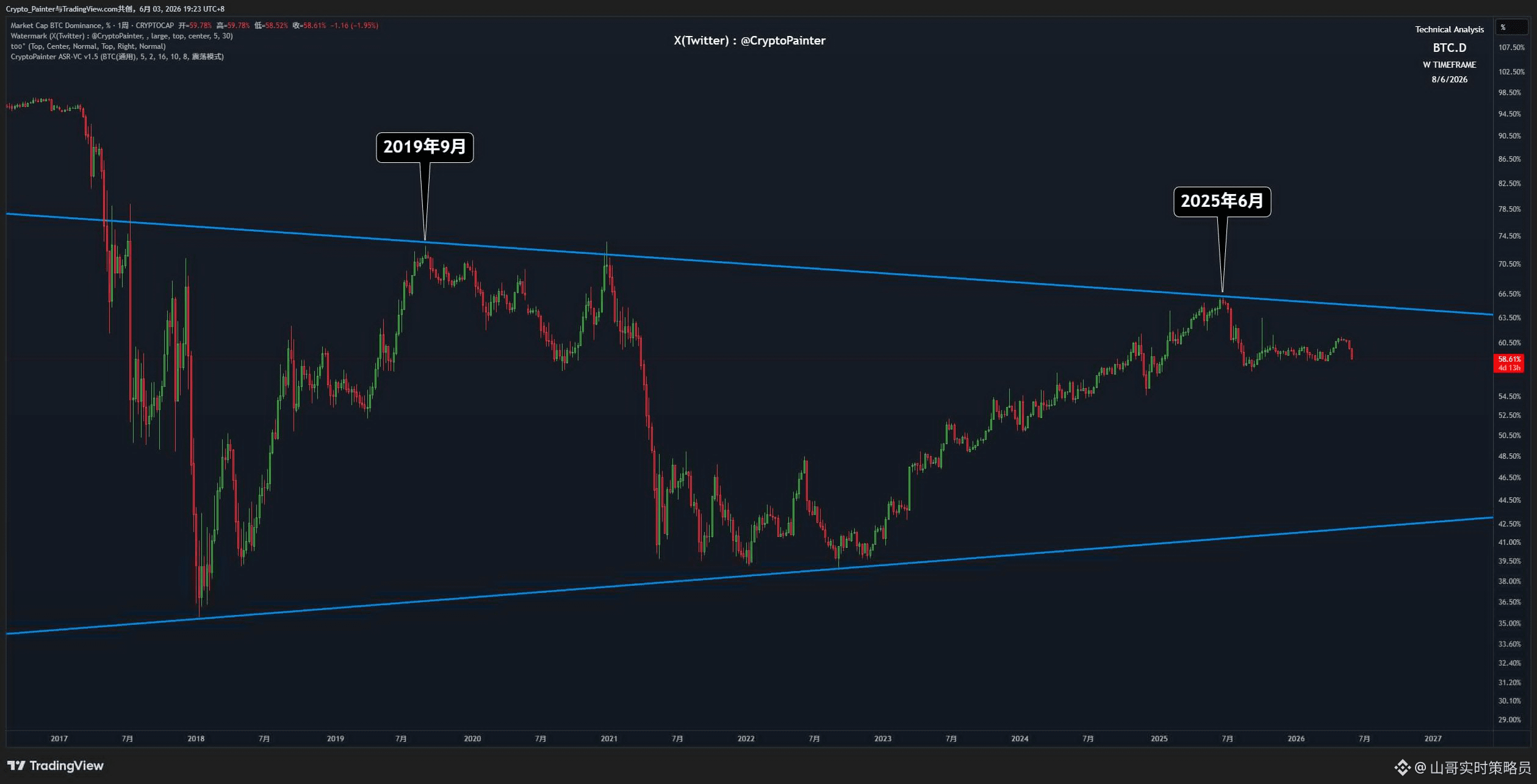Click the 8/6/2026 date label
Screen dimensions: 1537x784
(x=1449, y=79)
